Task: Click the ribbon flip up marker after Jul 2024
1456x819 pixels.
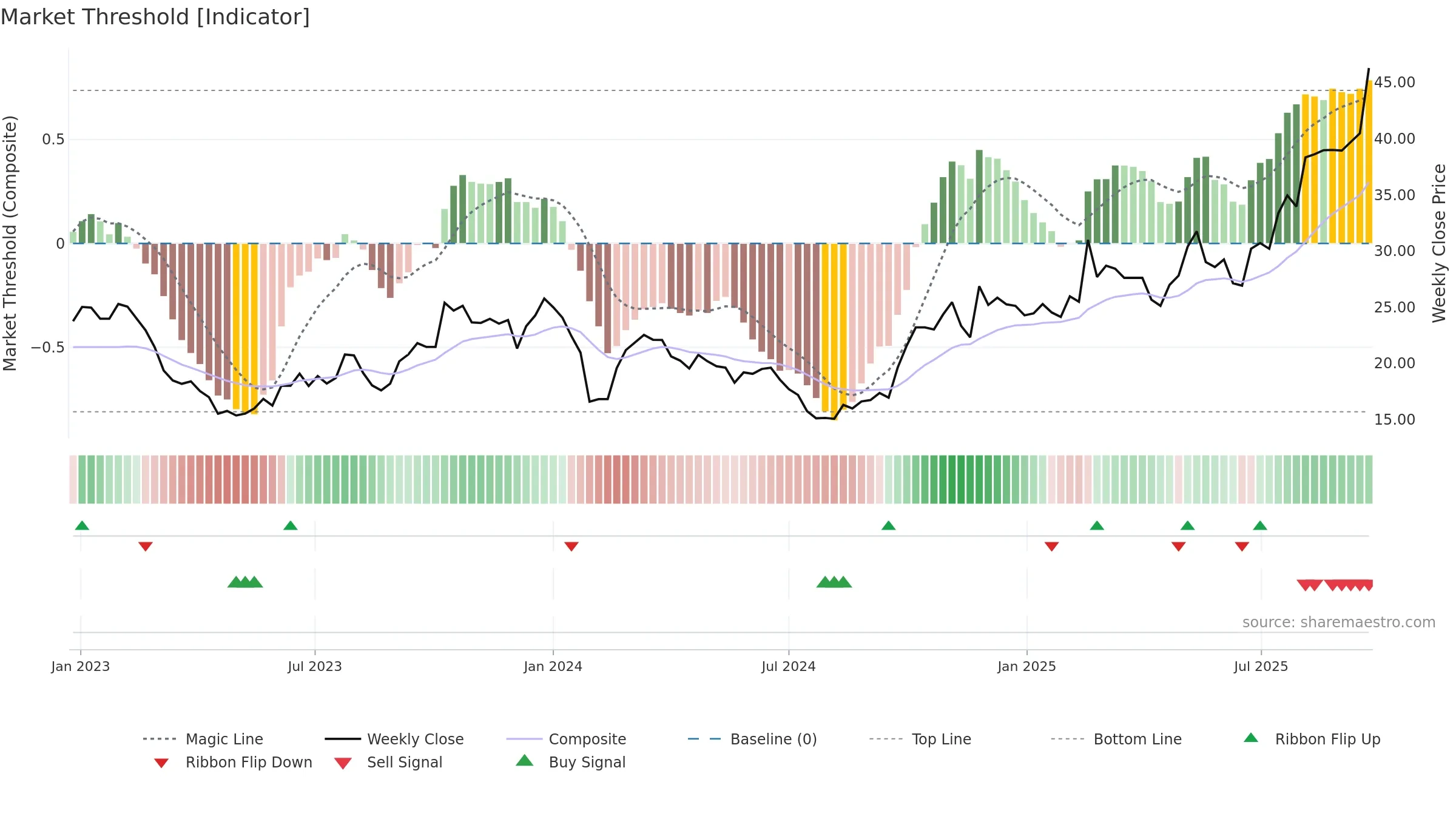Action: pyautogui.click(x=889, y=525)
